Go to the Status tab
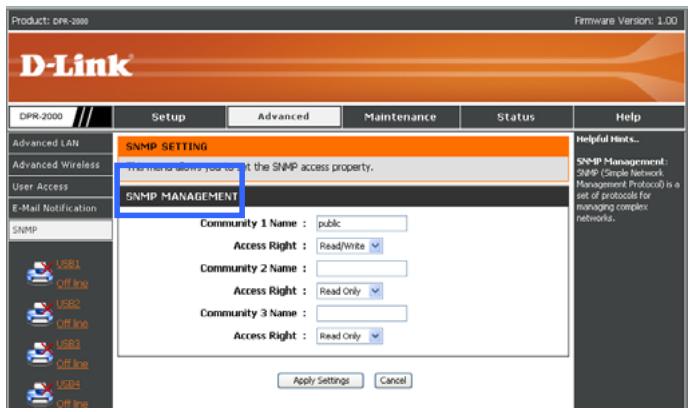Image resolution: width=689 pixels, height=412 pixels. (x=516, y=117)
